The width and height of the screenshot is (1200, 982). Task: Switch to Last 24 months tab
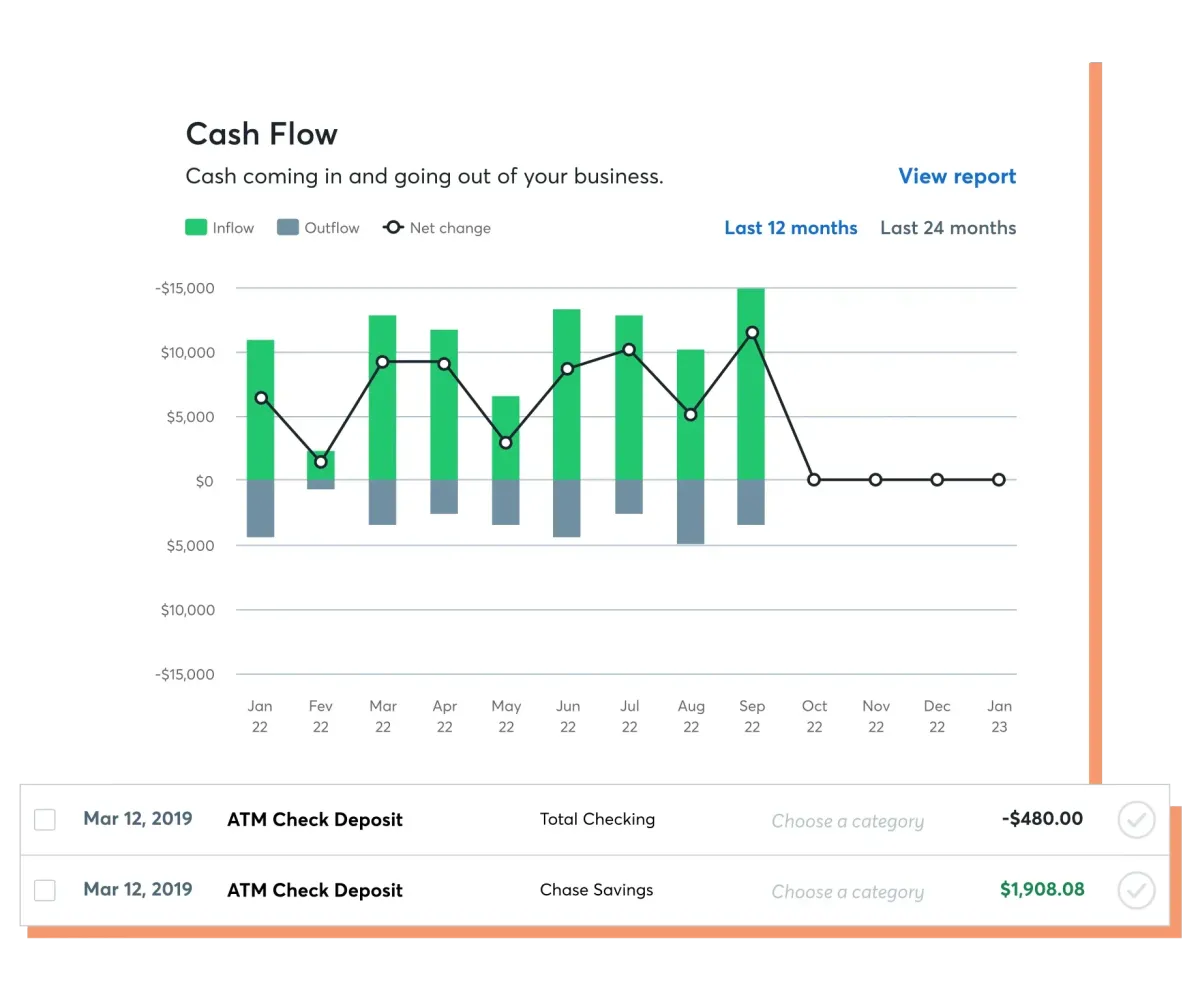tap(948, 228)
